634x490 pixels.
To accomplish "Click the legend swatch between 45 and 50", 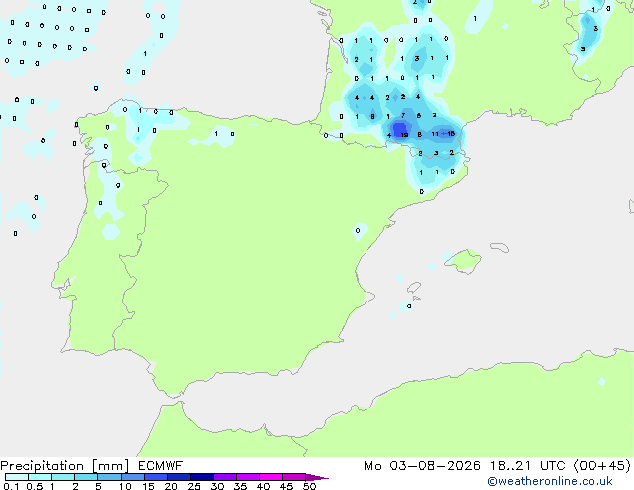I will click(x=294, y=477).
